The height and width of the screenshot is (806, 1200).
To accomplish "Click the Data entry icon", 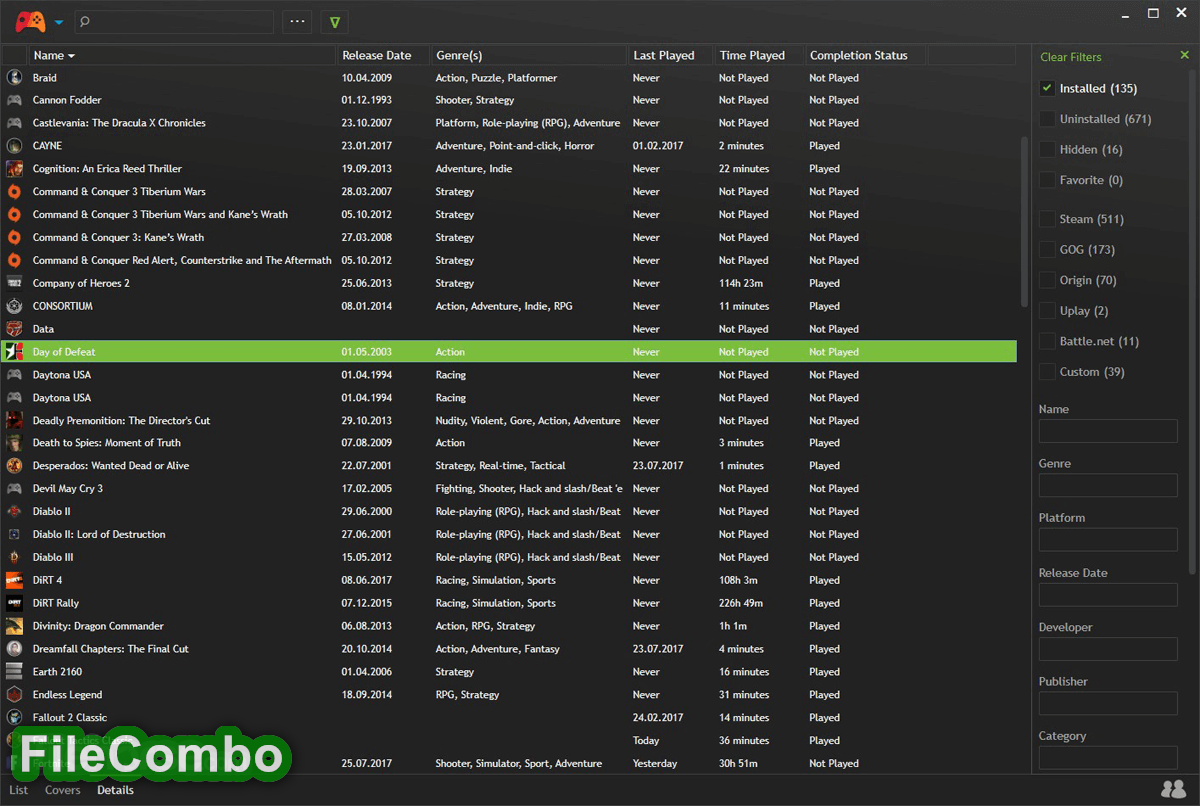I will pyautogui.click(x=14, y=329).
